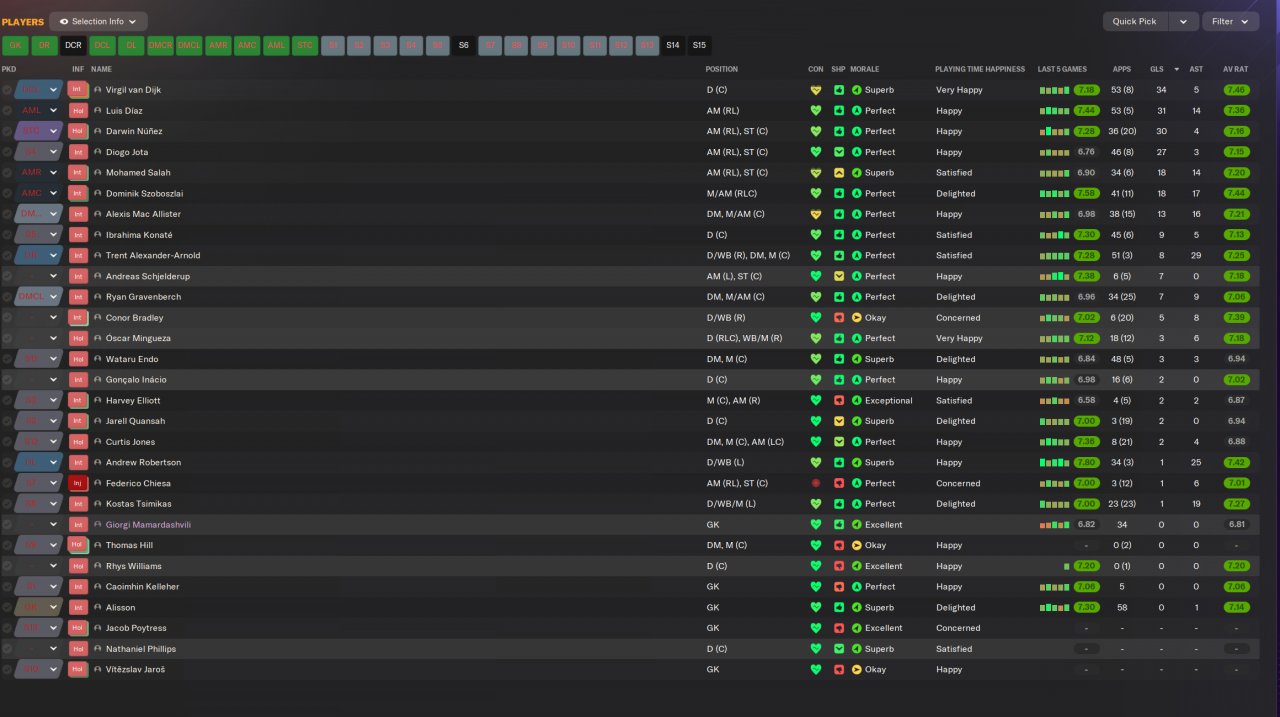This screenshot has width=1280, height=717.
Task: Toggle picked circle for Conor Bradley
Action: click(7, 318)
